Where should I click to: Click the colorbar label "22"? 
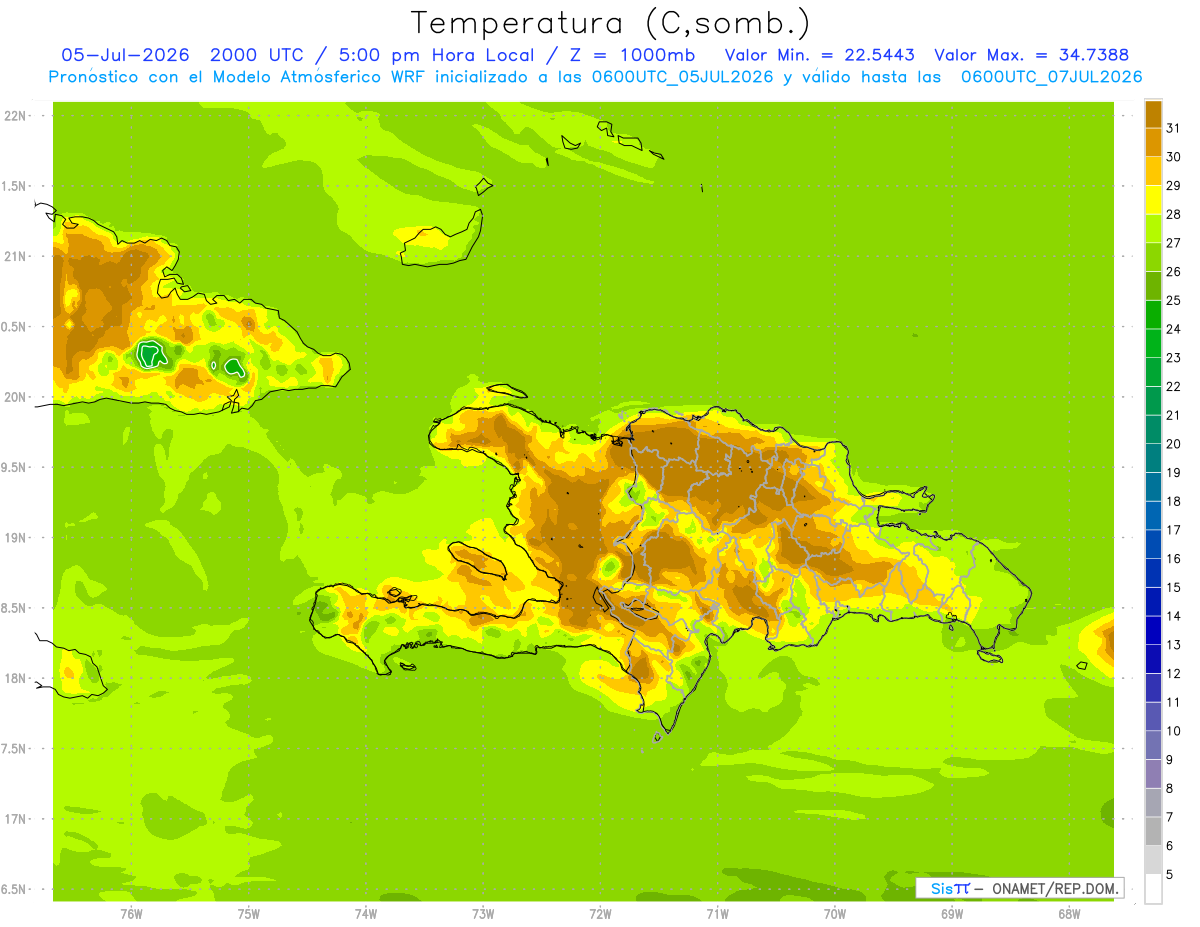coord(1173,386)
